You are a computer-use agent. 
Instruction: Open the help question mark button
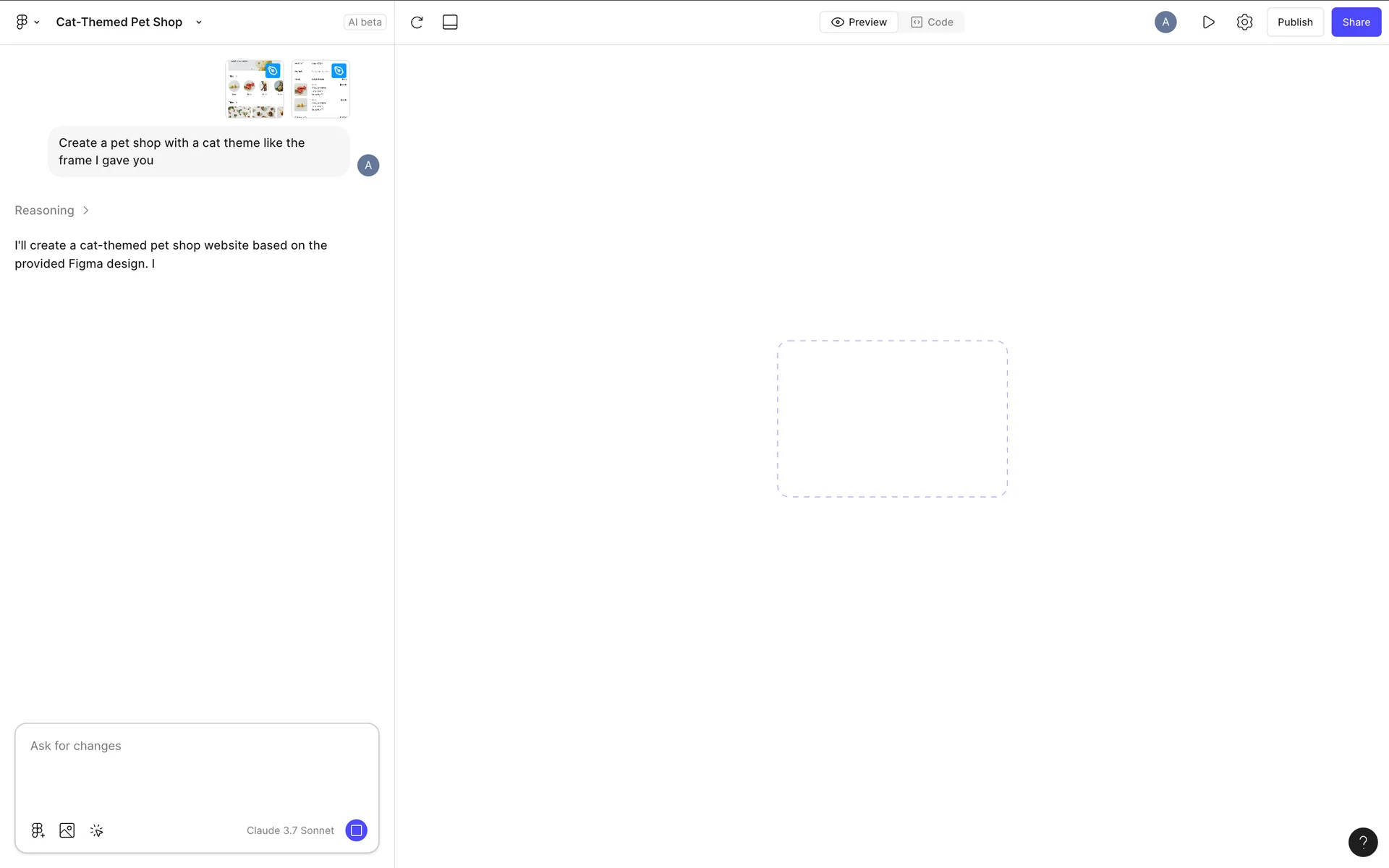coord(1363,842)
